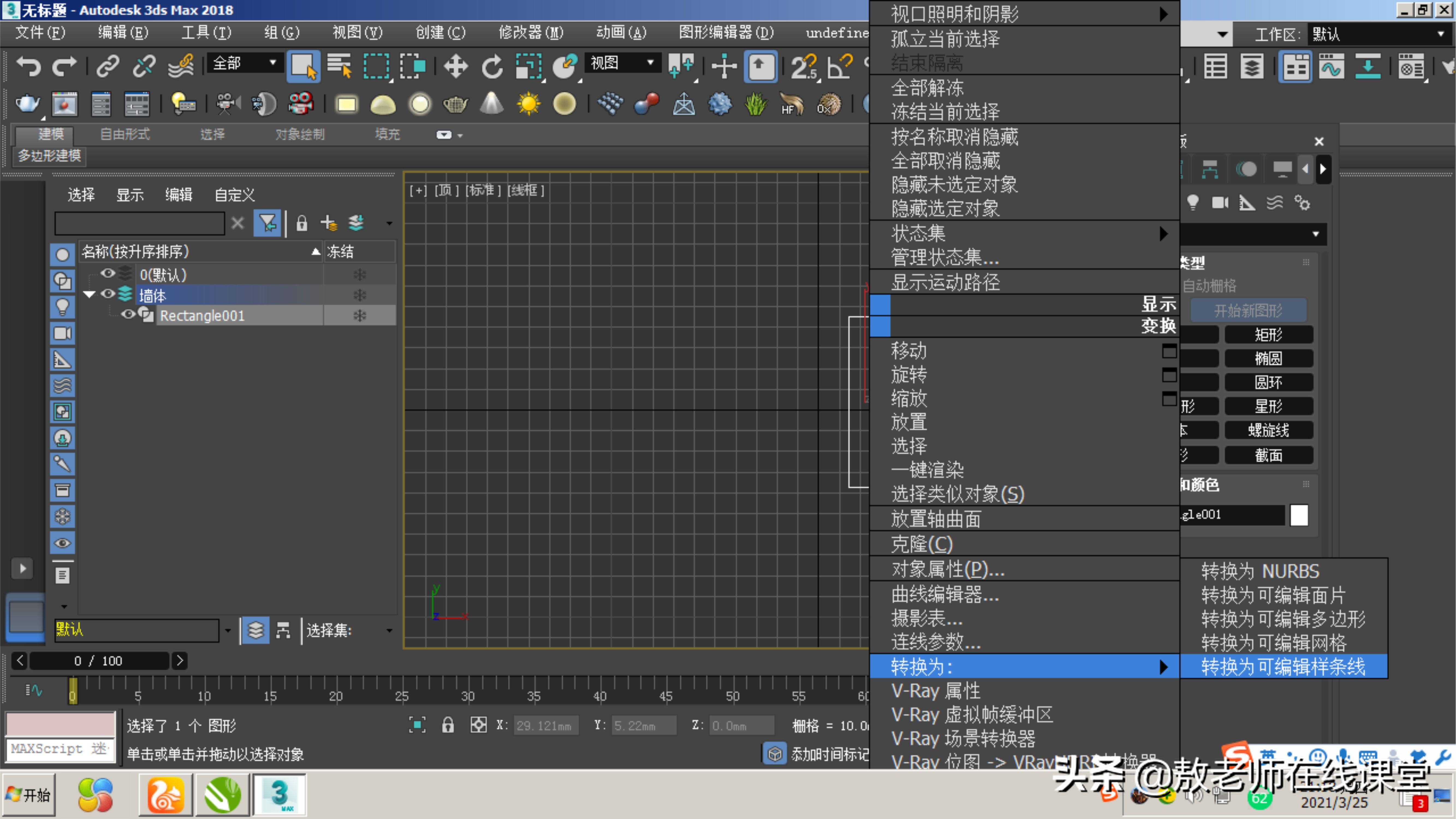The width and height of the screenshot is (1456, 819).
Task: Open the 全部 selection filter dropdown
Action: [274, 63]
